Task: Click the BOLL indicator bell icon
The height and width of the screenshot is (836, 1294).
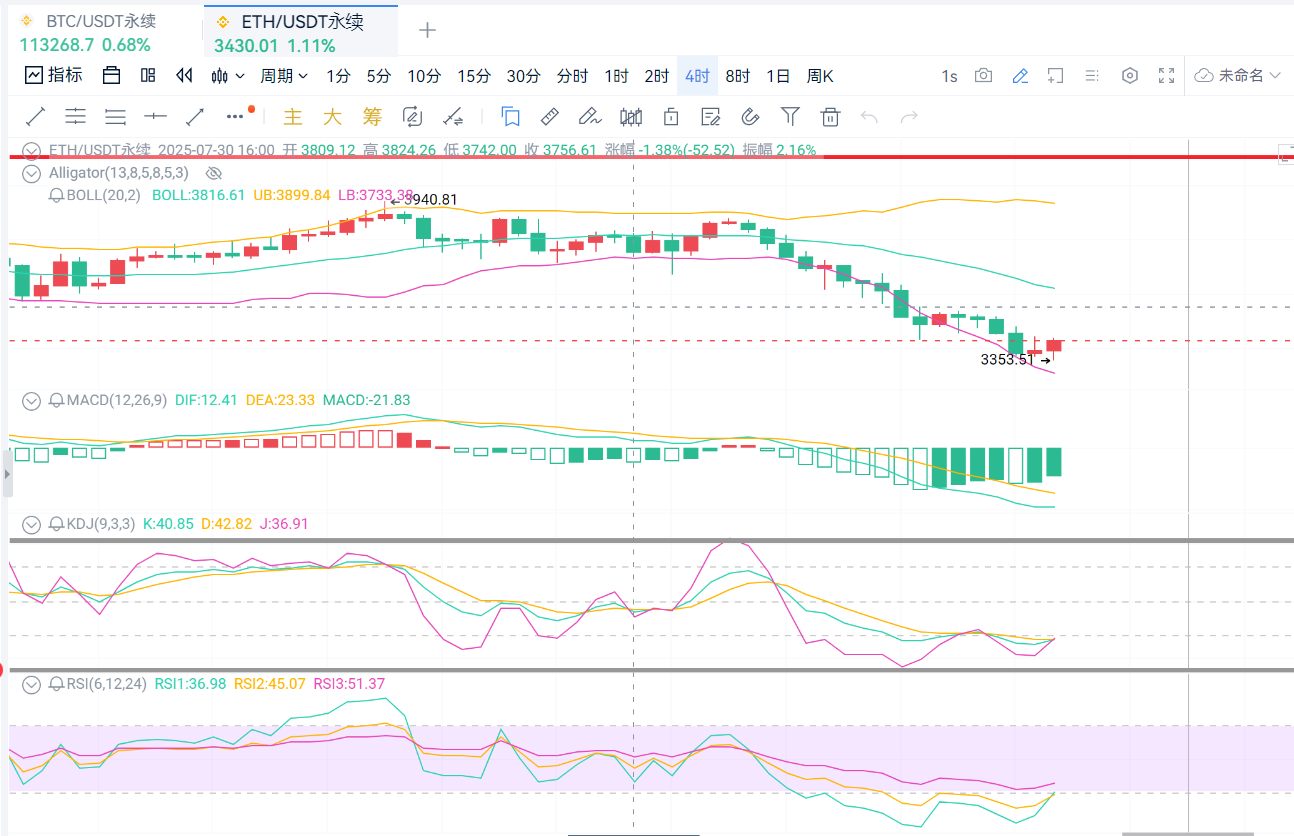Action: tap(57, 195)
